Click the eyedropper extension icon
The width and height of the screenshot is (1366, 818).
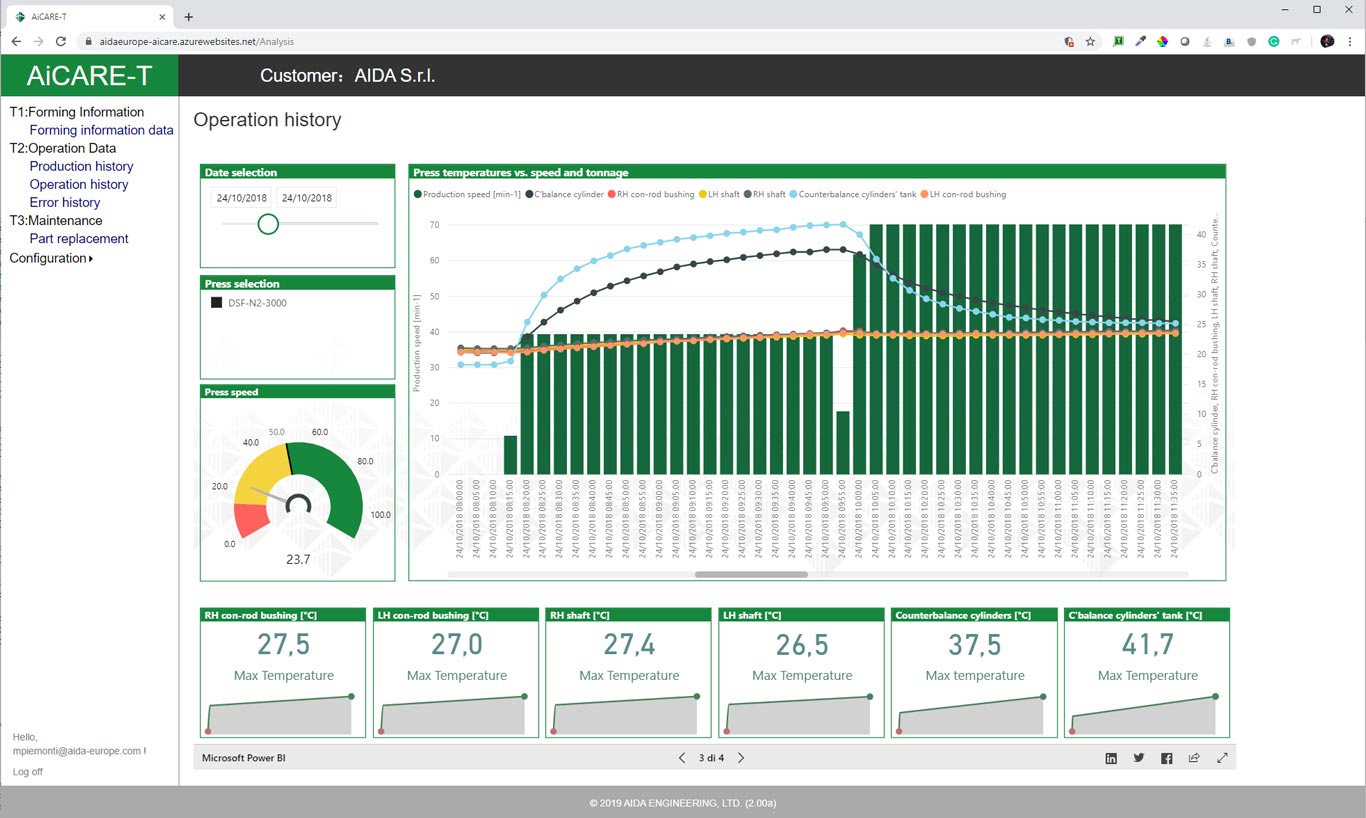pyautogui.click(x=1140, y=42)
